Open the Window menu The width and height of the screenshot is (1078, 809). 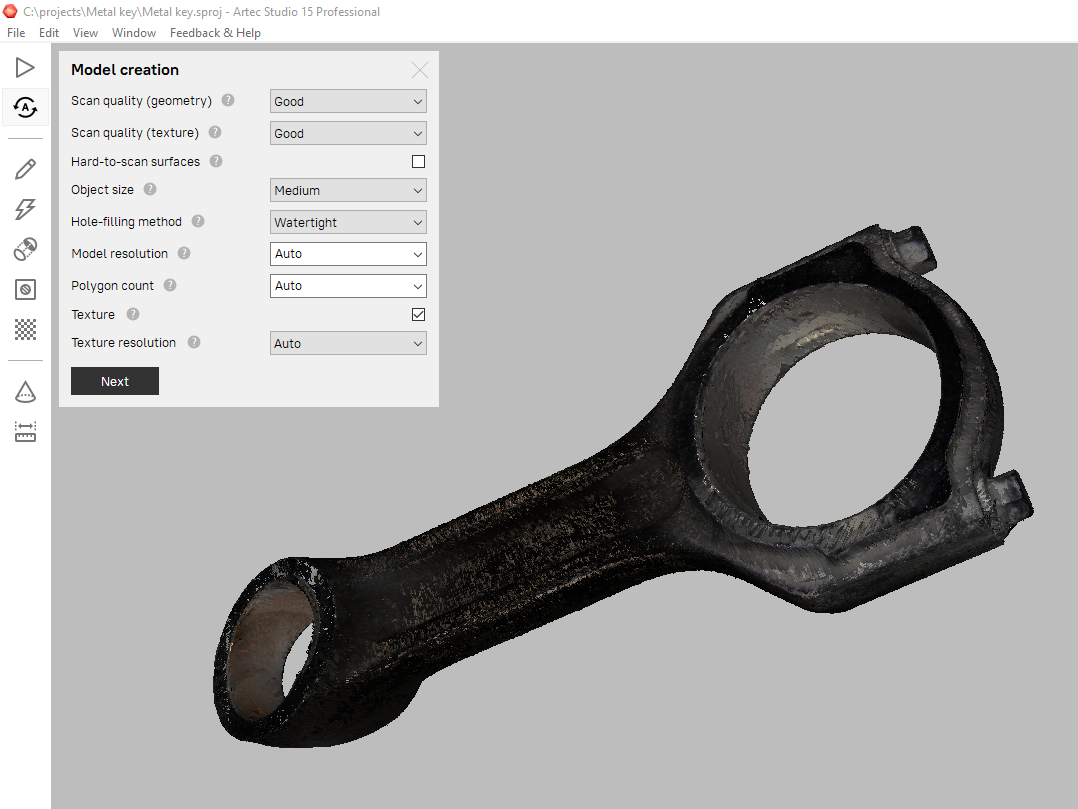tap(134, 32)
